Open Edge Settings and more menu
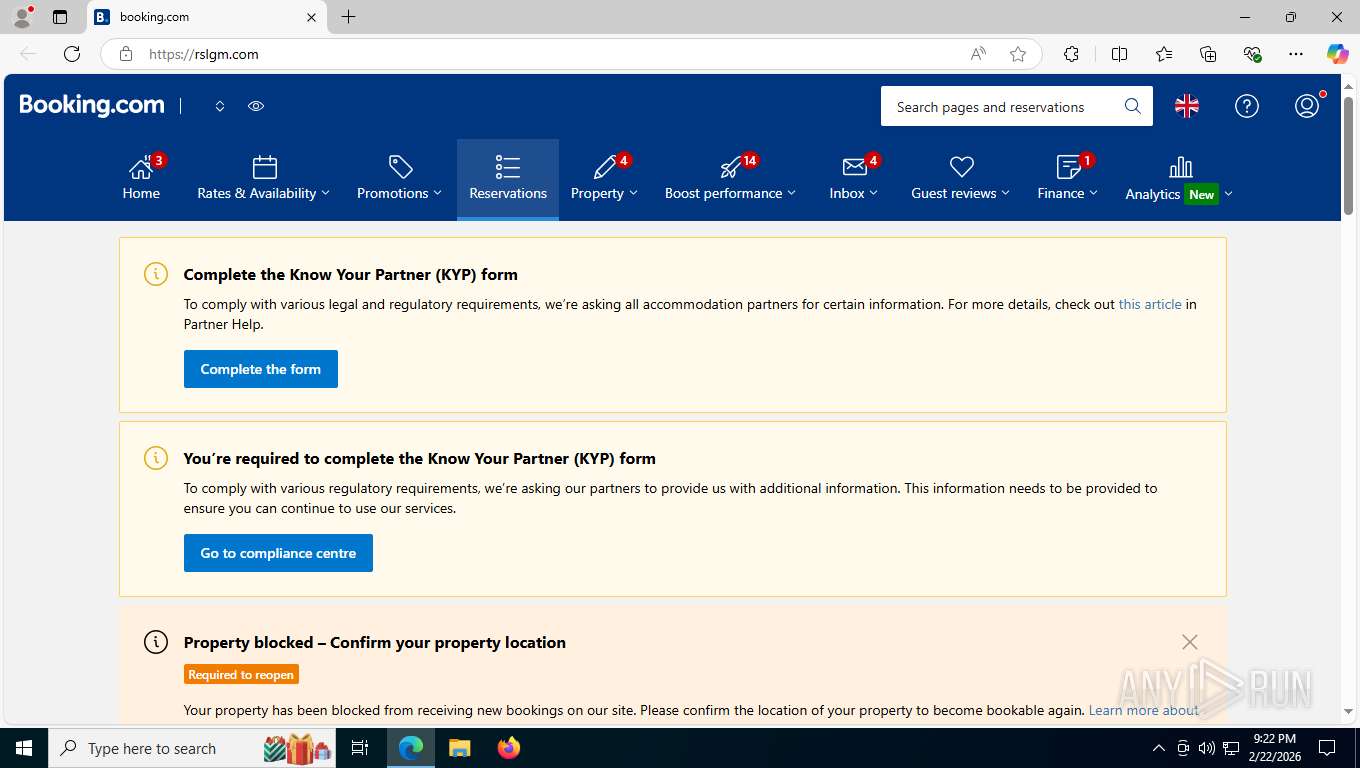The height and width of the screenshot is (768, 1360). 1296,54
